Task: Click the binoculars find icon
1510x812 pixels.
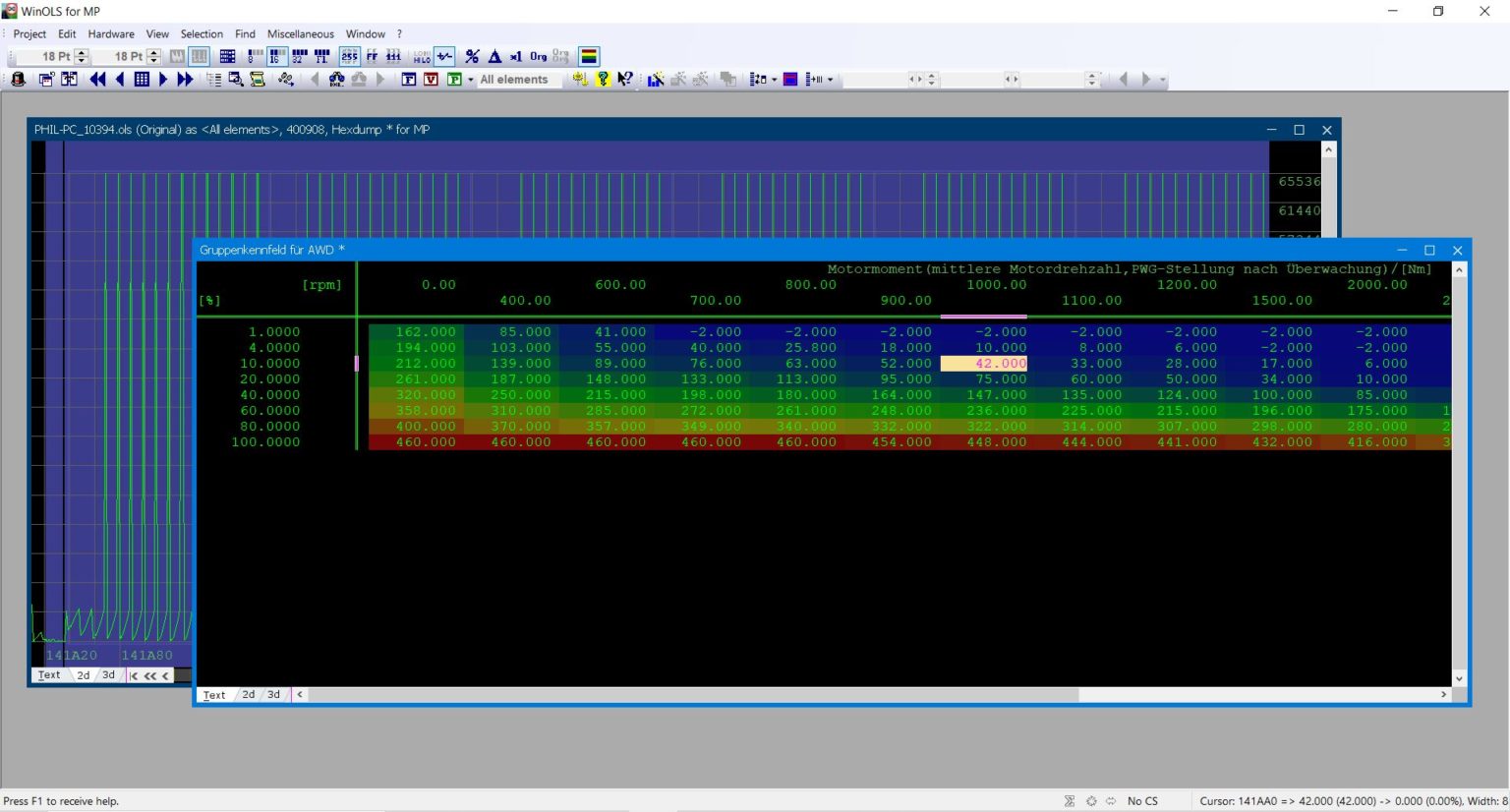Action: [336, 80]
